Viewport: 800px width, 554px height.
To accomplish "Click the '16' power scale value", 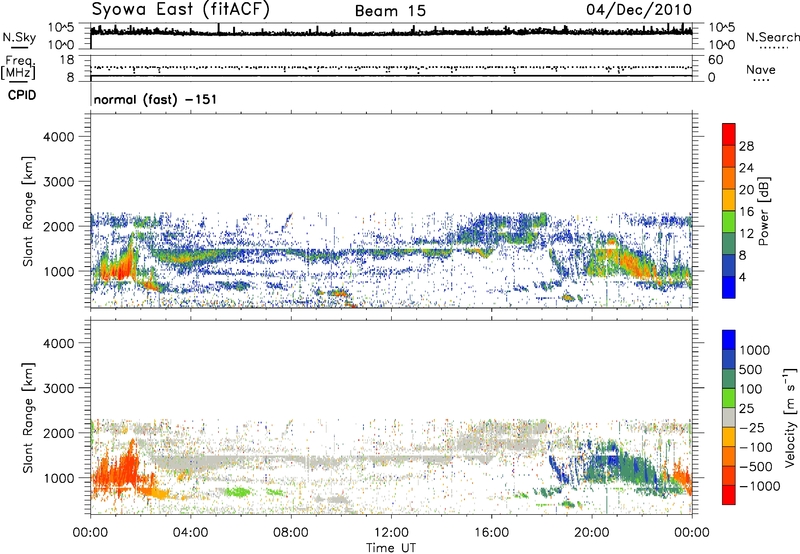I will click(746, 212).
